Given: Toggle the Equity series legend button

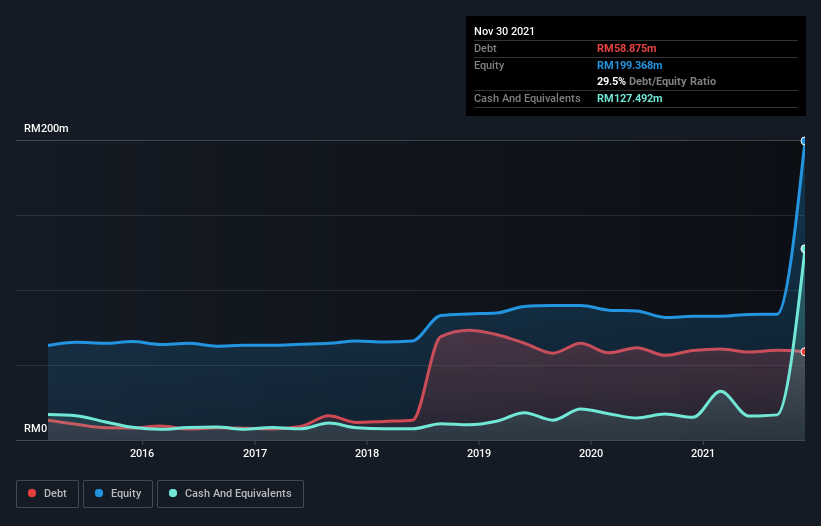Looking at the screenshot, I should [118, 494].
